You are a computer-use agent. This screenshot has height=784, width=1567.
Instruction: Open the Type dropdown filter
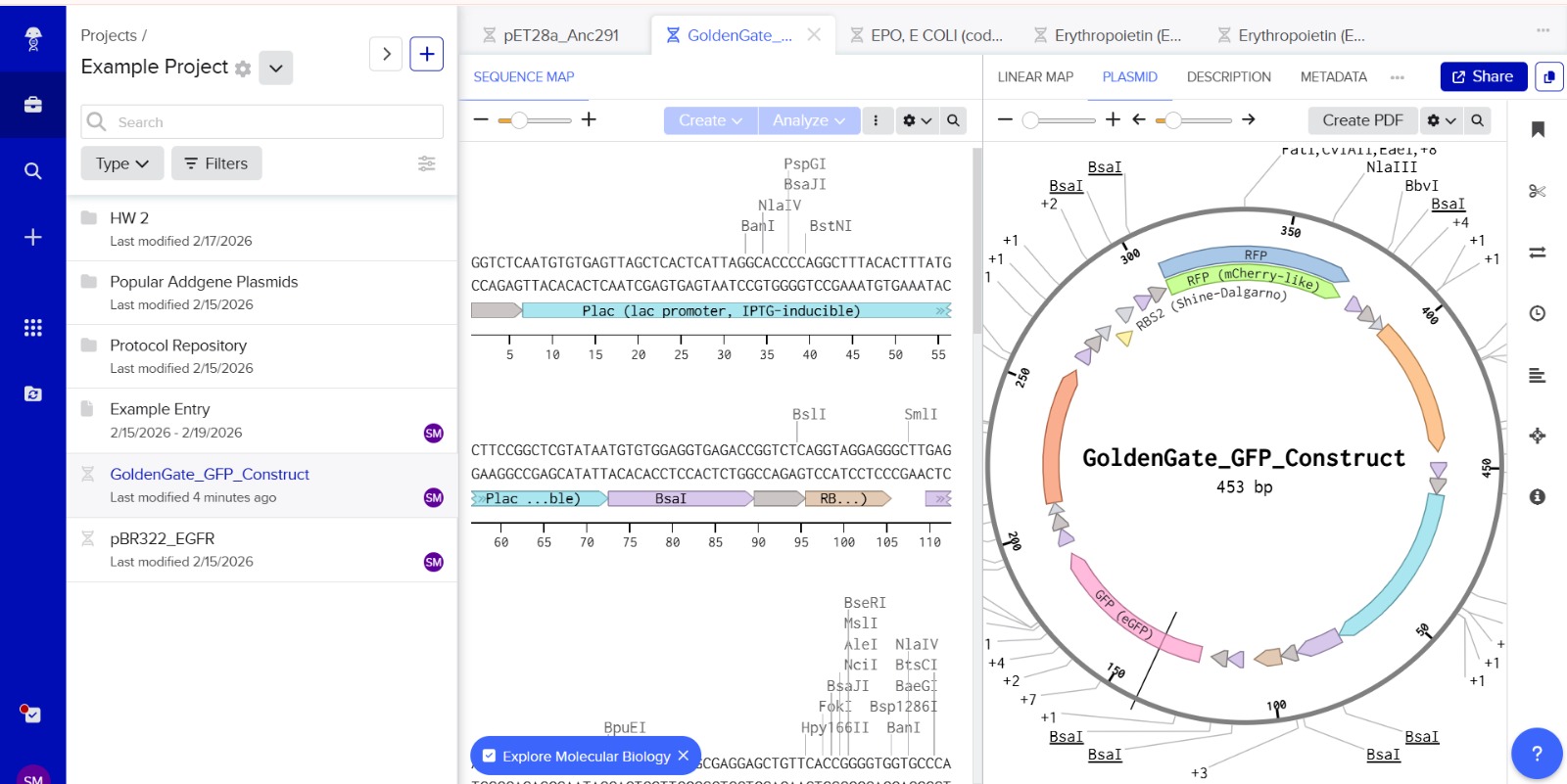[122, 163]
